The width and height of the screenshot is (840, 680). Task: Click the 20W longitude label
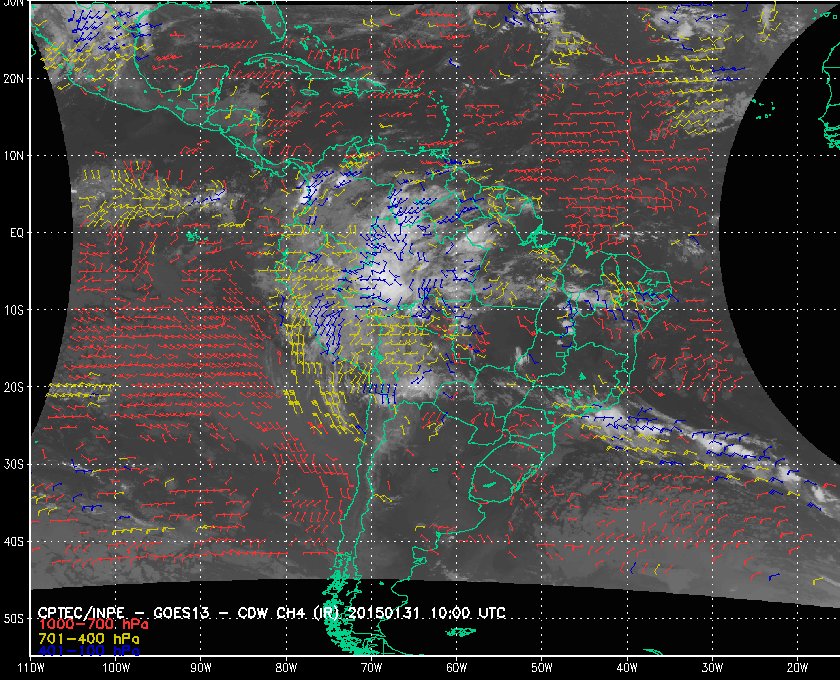(797, 668)
